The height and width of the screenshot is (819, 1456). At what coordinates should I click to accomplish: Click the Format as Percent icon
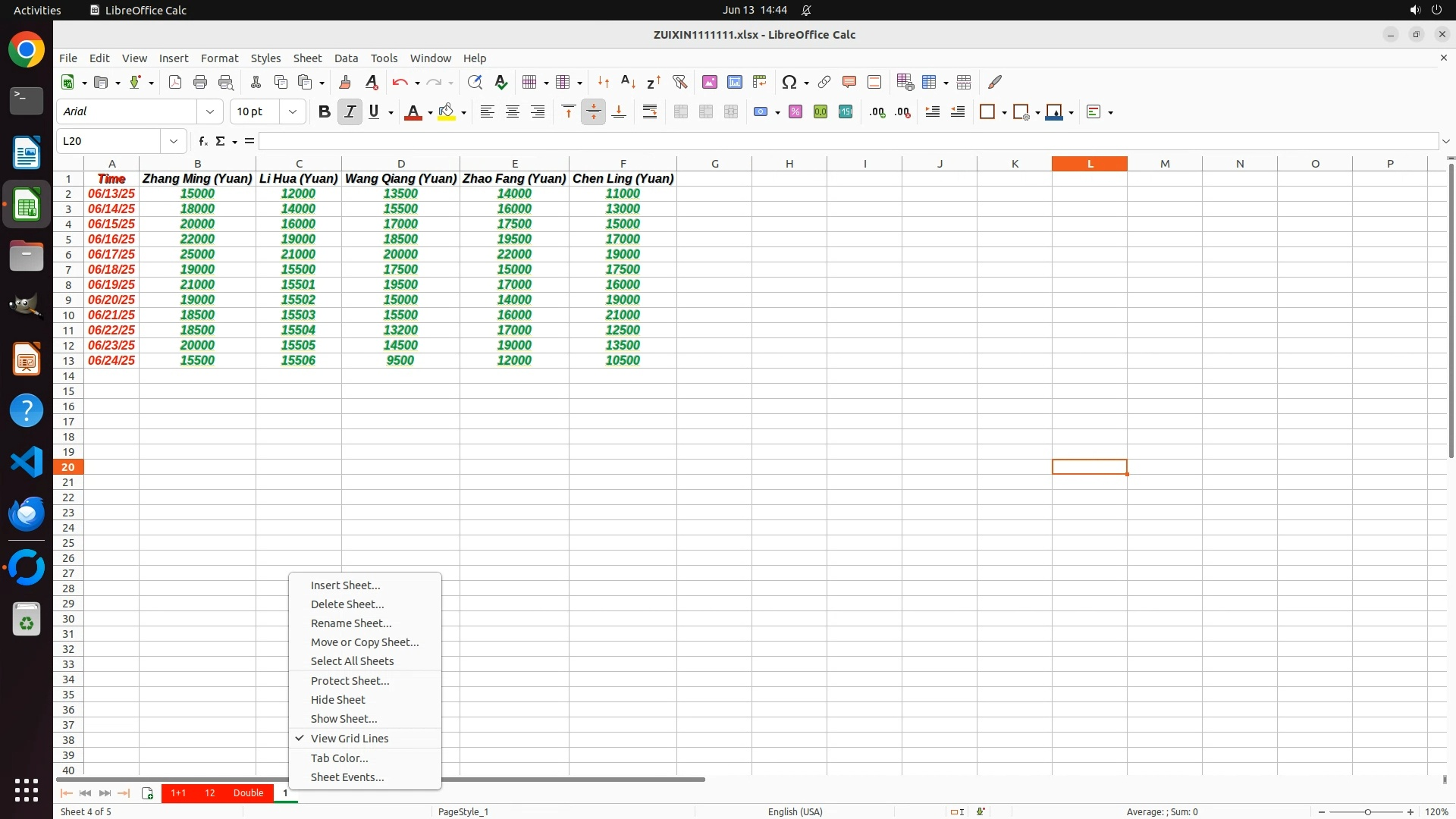(x=795, y=111)
